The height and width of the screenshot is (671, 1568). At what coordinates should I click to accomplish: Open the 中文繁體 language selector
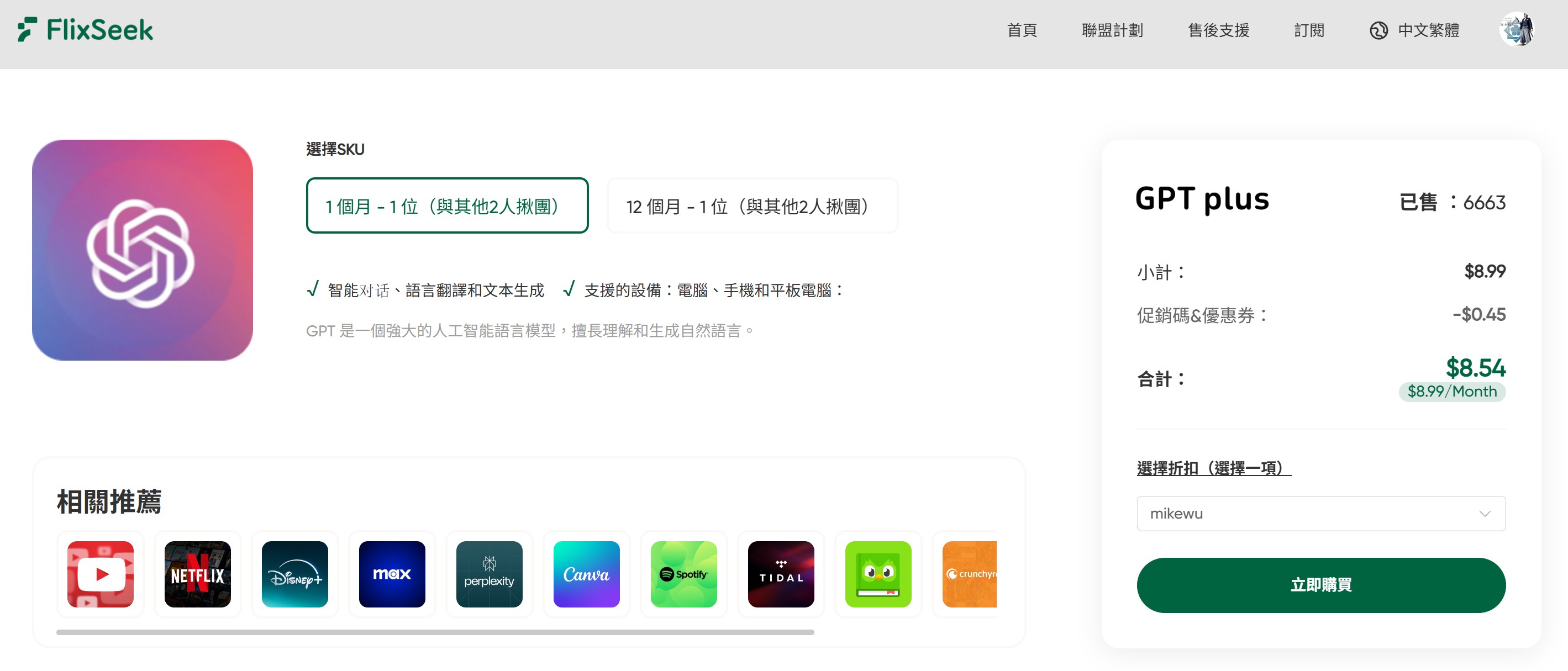(1414, 30)
